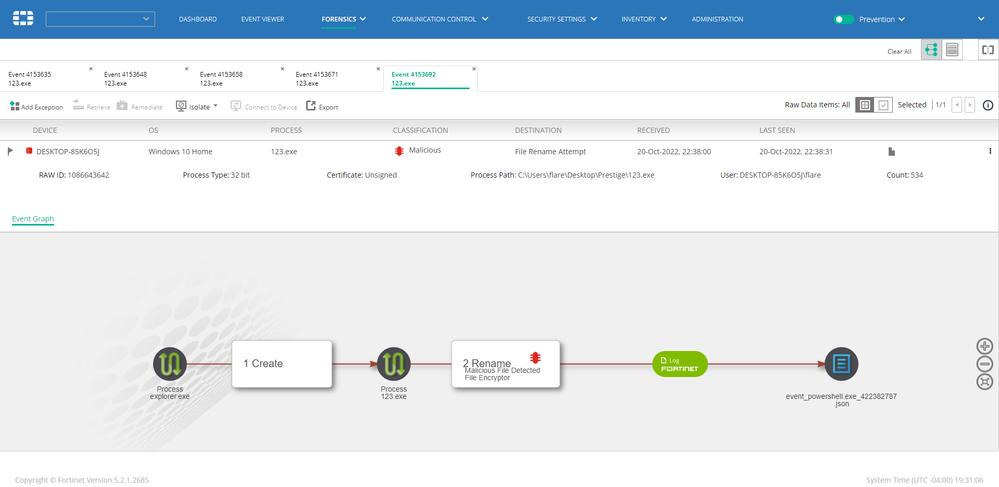Open the document icon in the event row
This screenshot has height=487, width=999.
(x=892, y=151)
